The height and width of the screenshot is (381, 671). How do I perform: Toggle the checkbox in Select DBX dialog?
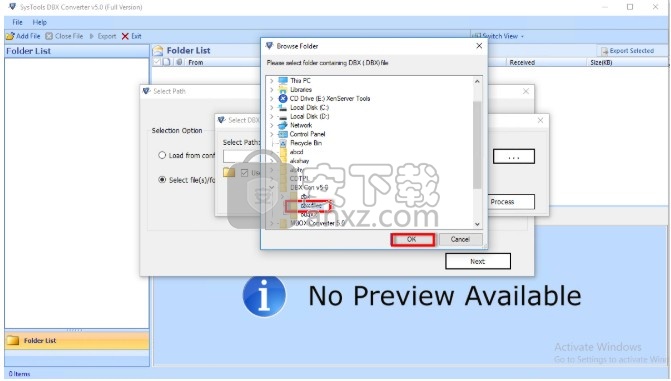(244, 173)
